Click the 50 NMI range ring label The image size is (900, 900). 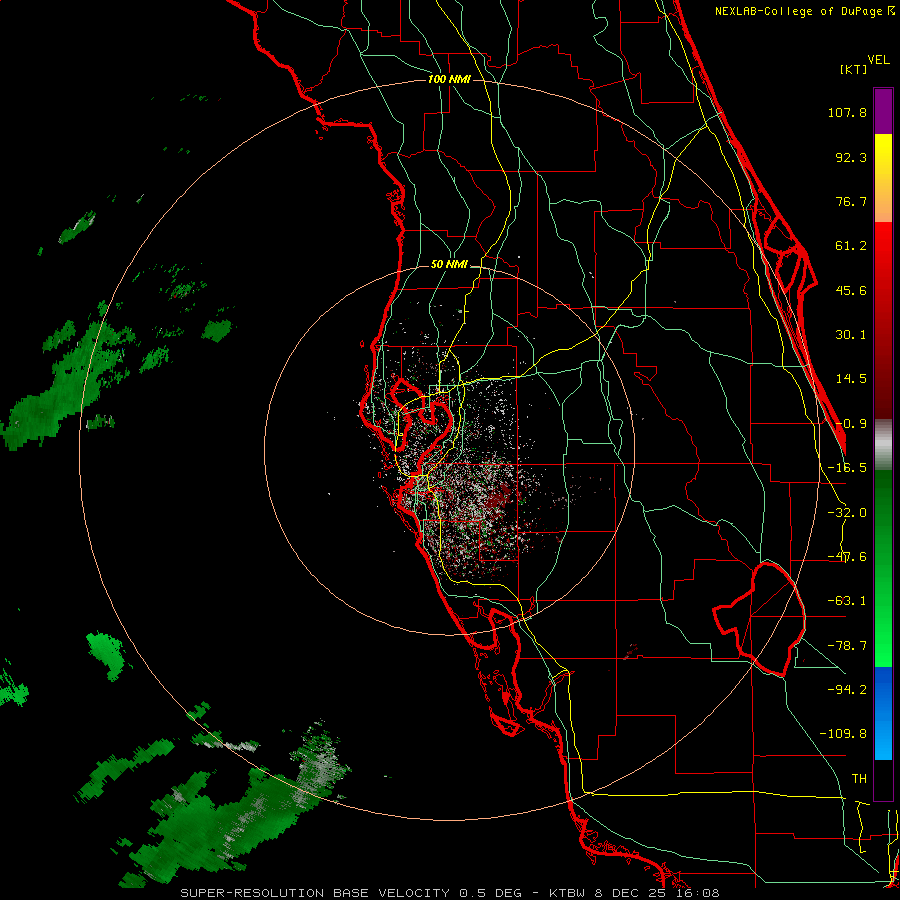(x=449, y=265)
